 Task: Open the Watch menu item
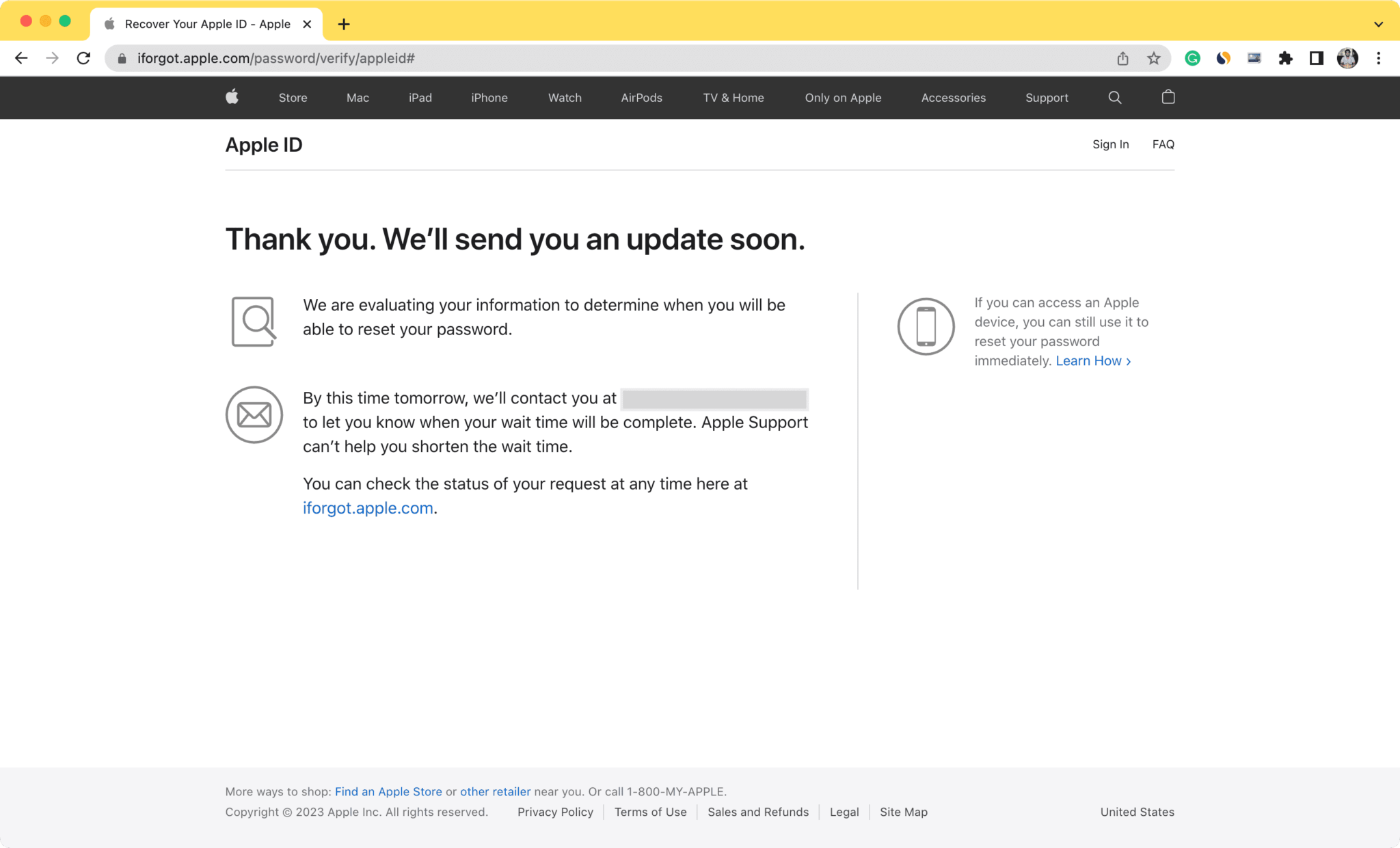pyautogui.click(x=565, y=98)
